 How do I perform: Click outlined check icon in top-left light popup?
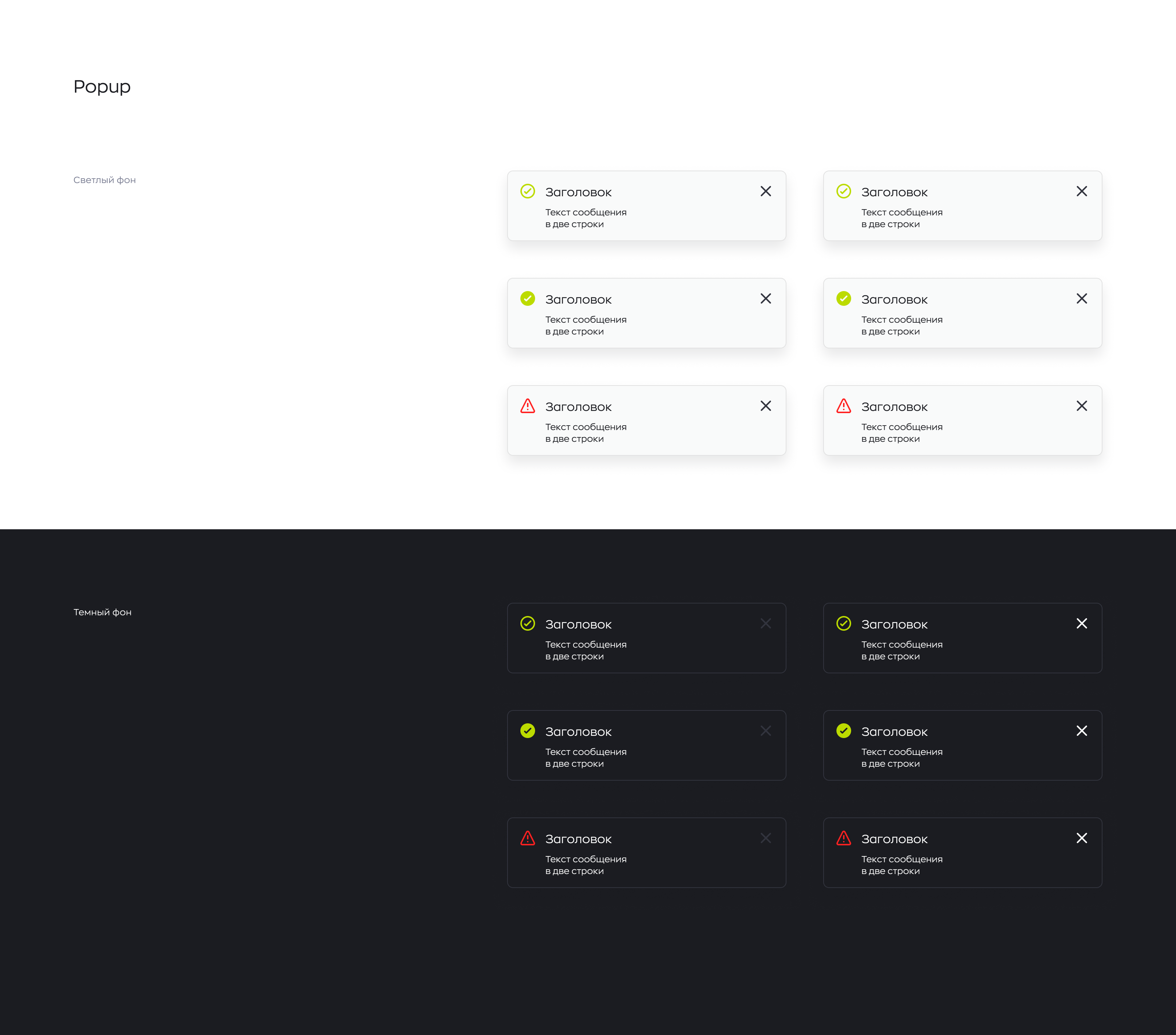[x=527, y=191]
